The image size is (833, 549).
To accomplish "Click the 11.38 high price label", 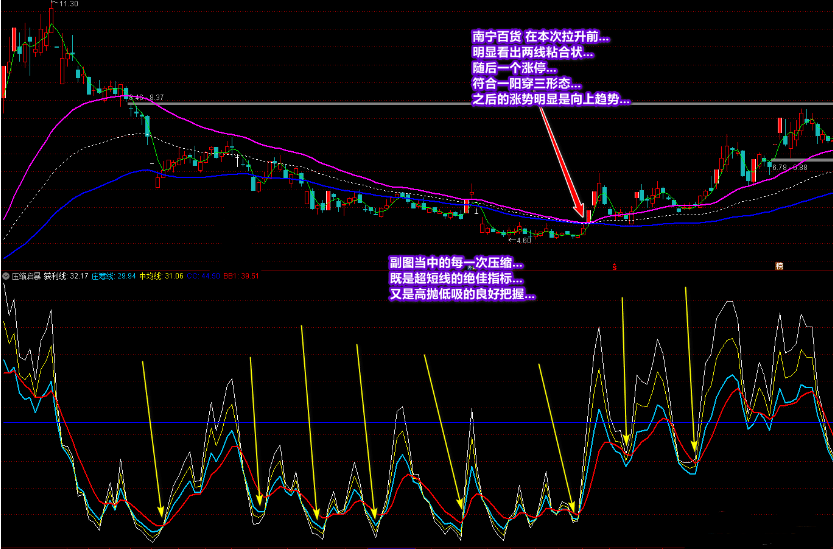I will tap(69, 4).
